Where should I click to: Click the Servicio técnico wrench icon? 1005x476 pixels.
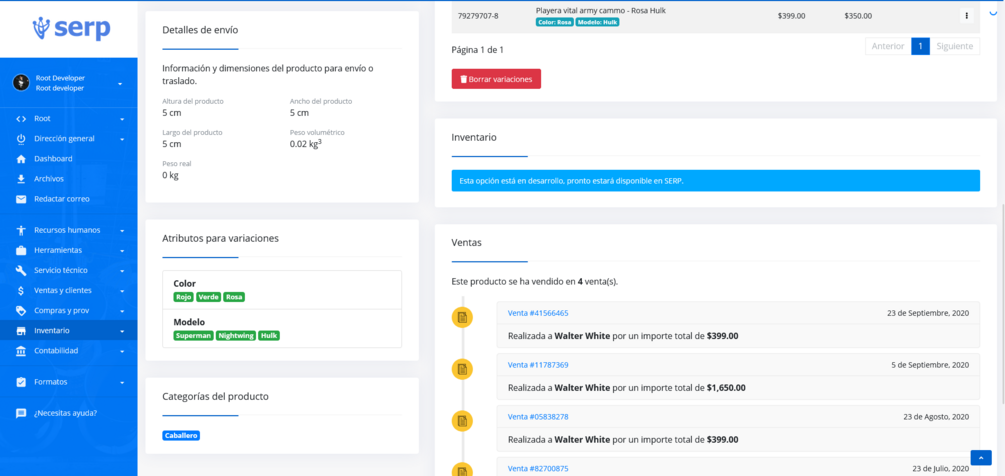[21, 270]
